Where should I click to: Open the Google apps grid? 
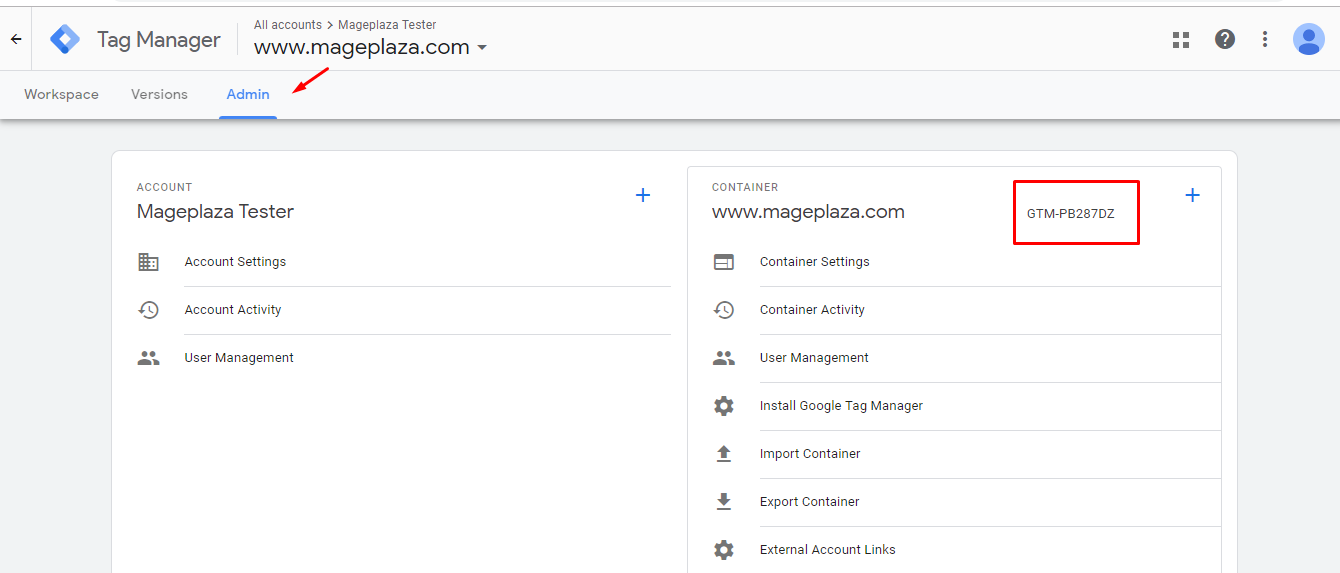[x=1181, y=39]
